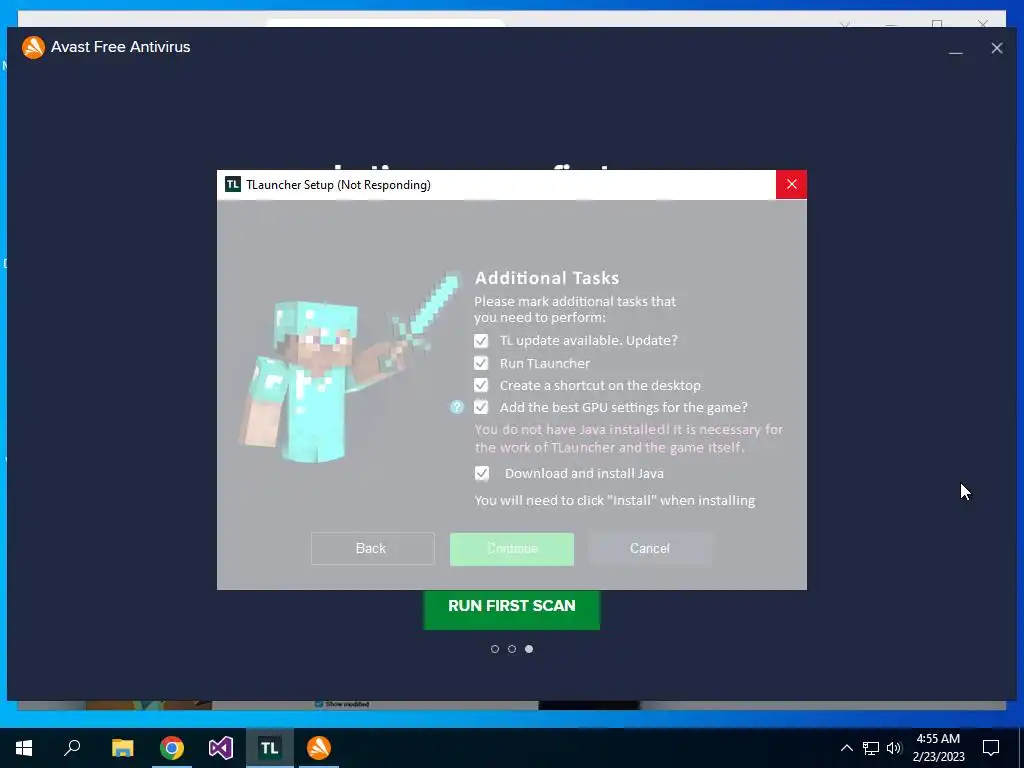This screenshot has height=768, width=1024.
Task: Cancel the TLauncher Setup
Action: pos(650,549)
